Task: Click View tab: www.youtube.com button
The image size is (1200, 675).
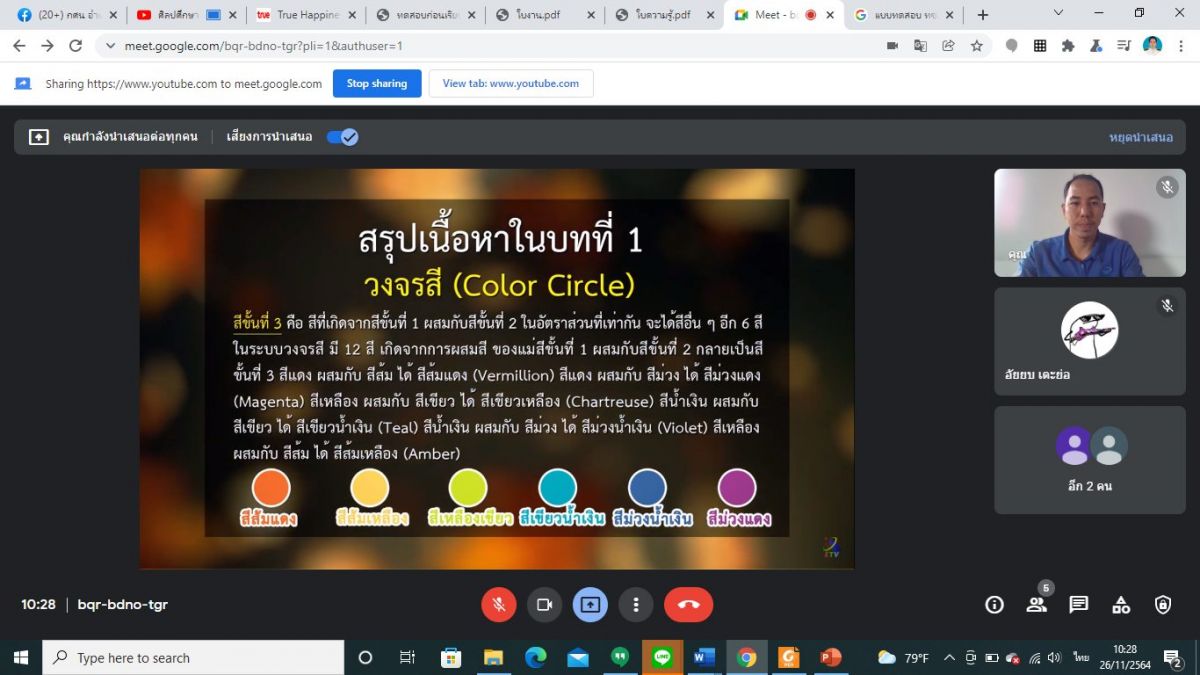Action: (x=510, y=84)
